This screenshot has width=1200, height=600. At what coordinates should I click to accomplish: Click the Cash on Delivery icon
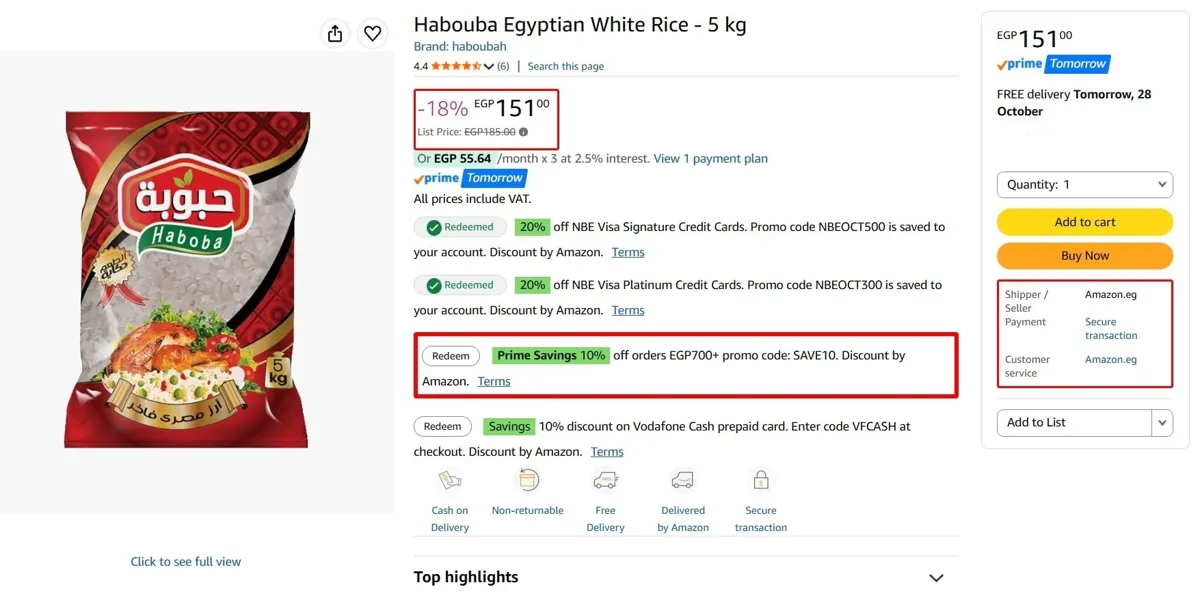[x=450, y=481]
